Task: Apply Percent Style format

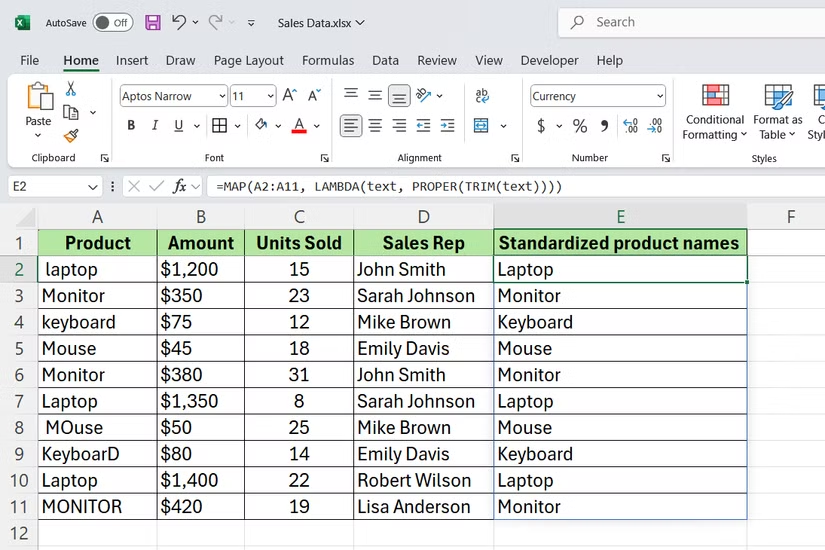Action: [580, 126]
